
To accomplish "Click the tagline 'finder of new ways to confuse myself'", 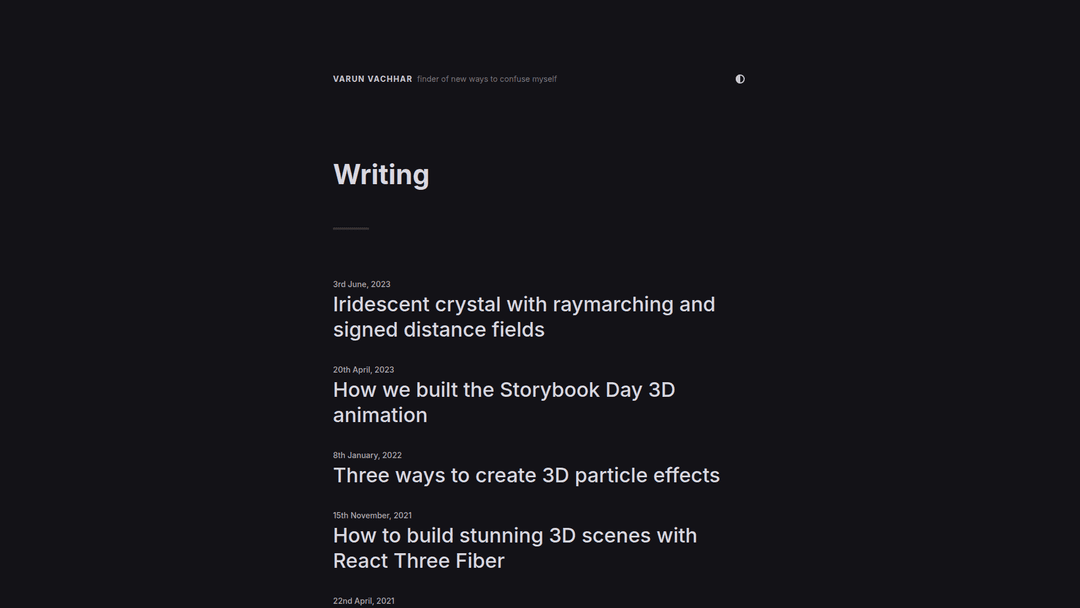I will 487,79.
